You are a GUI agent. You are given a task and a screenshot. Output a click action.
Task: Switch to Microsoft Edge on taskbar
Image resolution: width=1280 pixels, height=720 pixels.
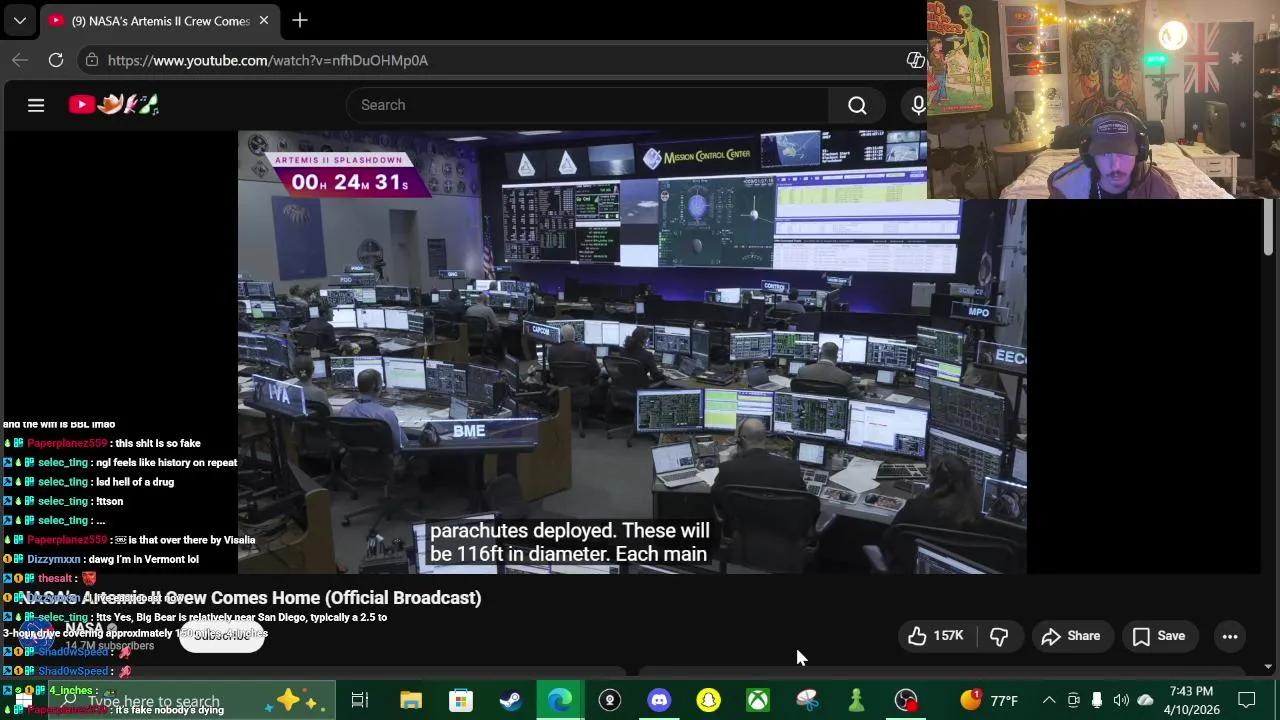click(x=559, y=700)
